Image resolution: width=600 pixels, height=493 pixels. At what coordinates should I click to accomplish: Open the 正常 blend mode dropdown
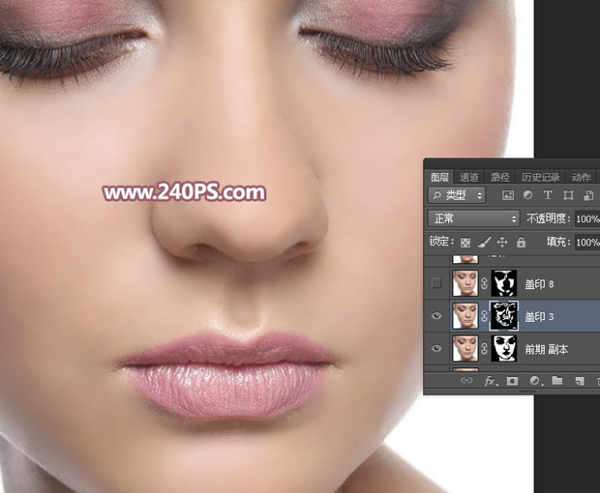click(474, 219)
